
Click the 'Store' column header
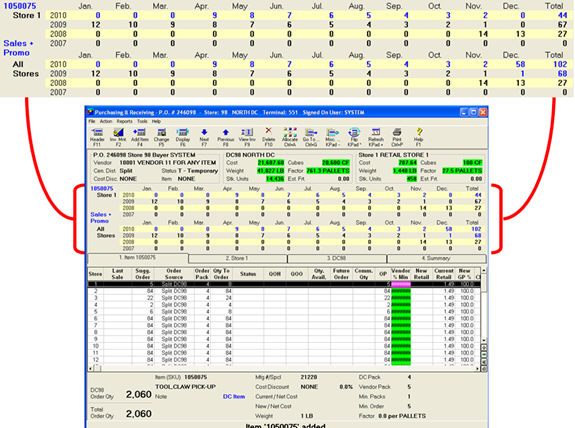95,274
